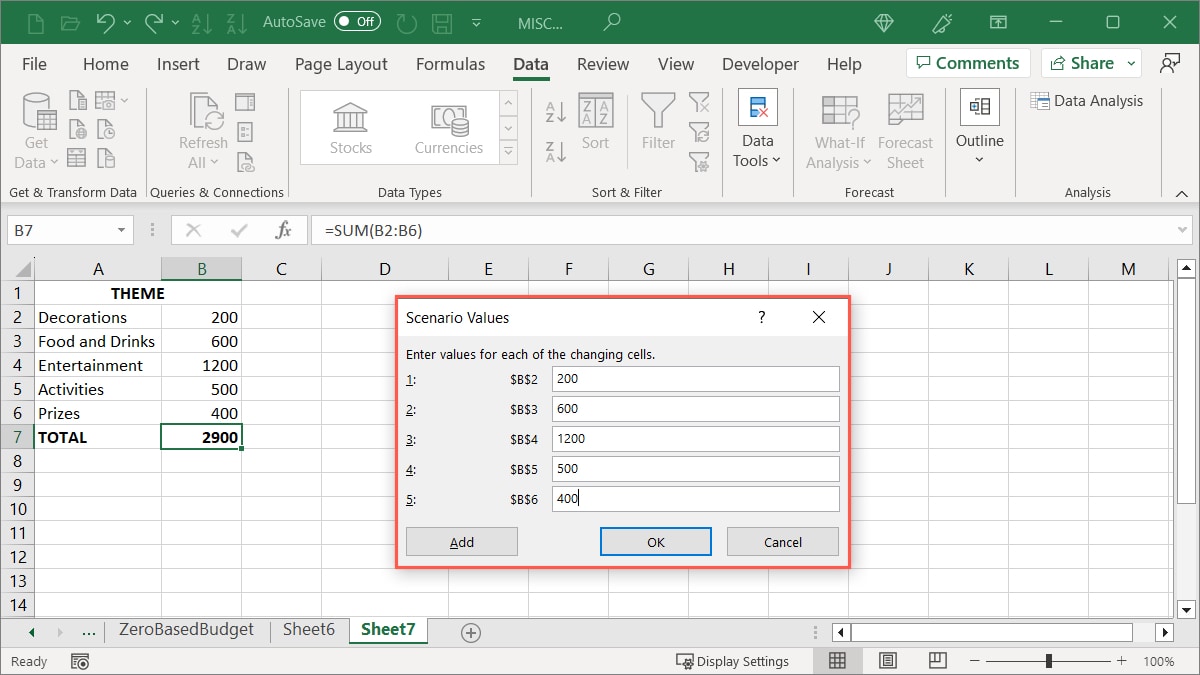This screenshot has height=675, width=1200.
Task: Open Page Break Preview from status bar
Action: (x=937, y=660)
